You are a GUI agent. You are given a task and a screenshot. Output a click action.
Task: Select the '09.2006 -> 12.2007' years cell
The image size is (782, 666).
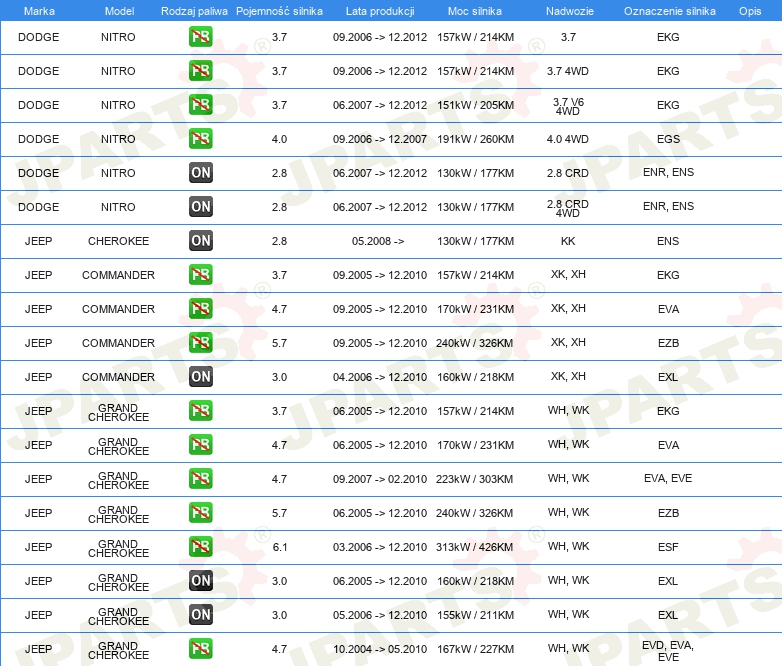[380, 139]
